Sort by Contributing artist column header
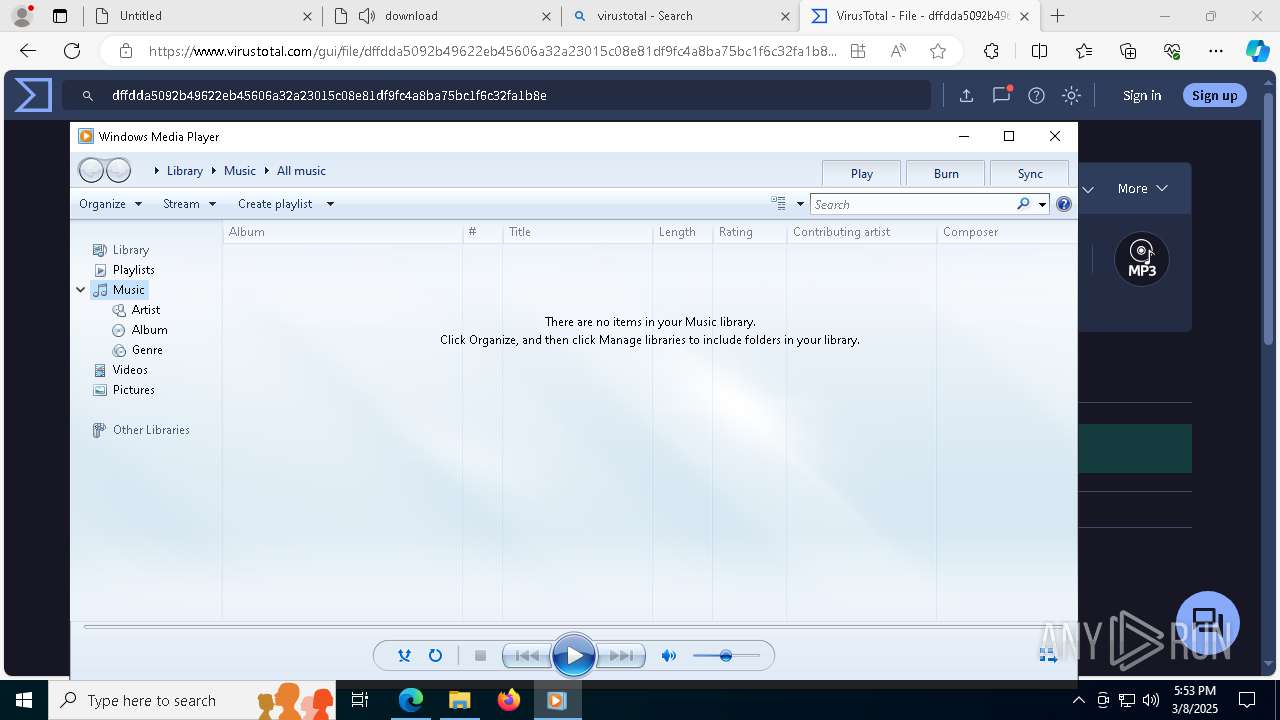This screenshot has height=720, width=1280. click(x=861, y=232)
